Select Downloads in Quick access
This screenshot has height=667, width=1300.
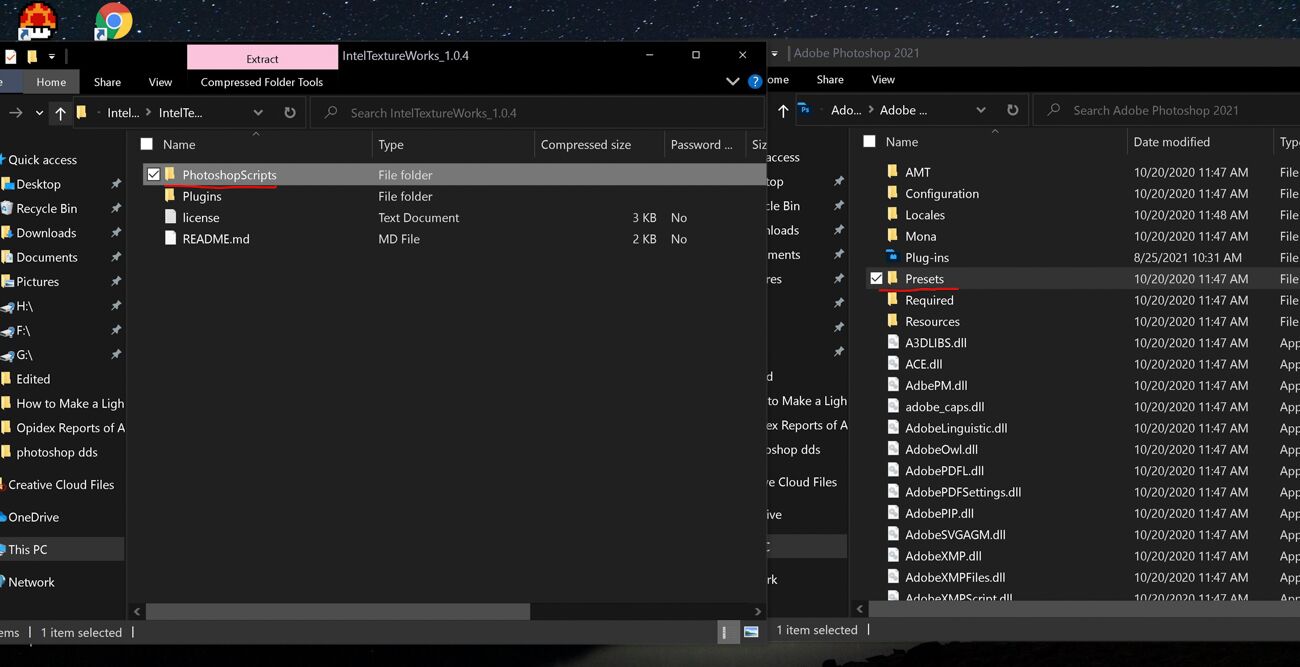[46, 233]
